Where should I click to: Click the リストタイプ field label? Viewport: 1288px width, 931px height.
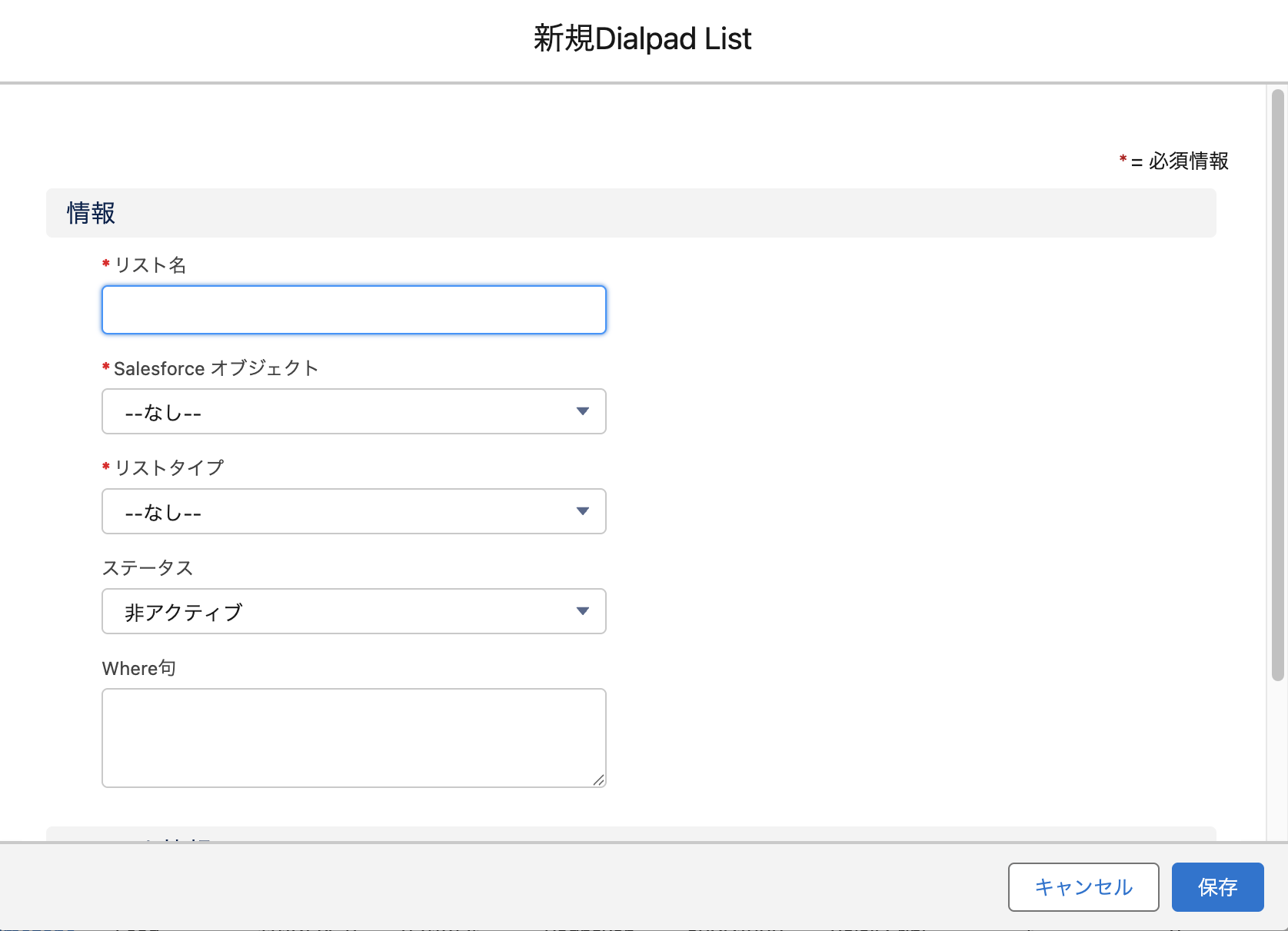click(169, 467)
